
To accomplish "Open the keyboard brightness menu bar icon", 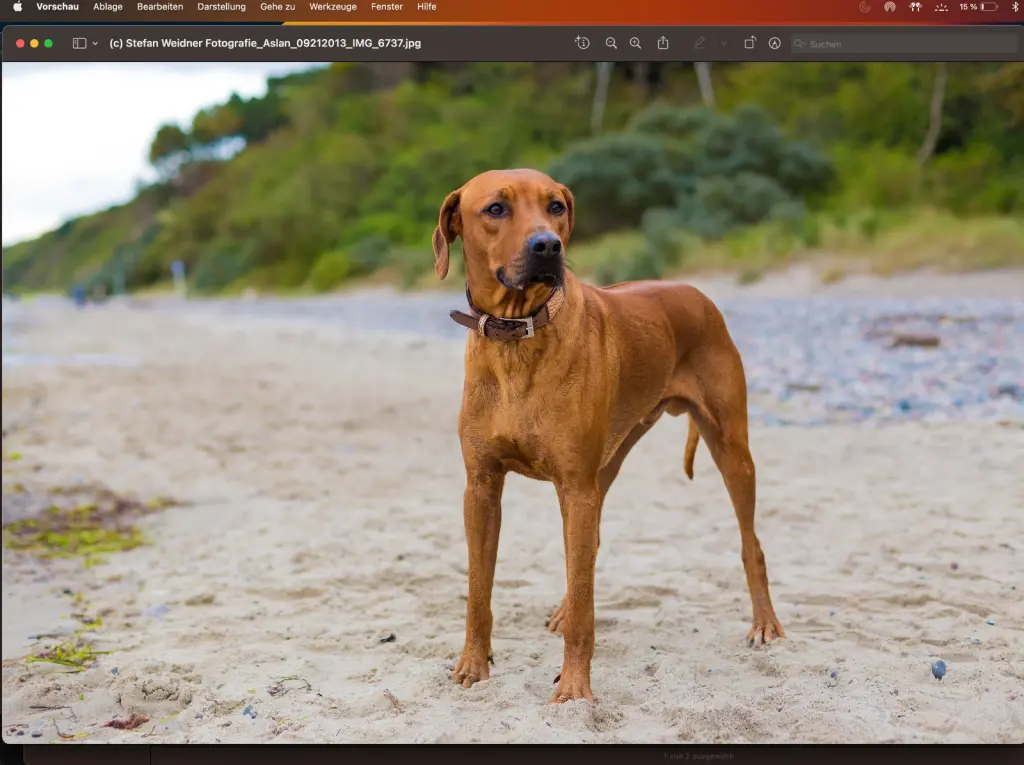I will coord(941,7).
